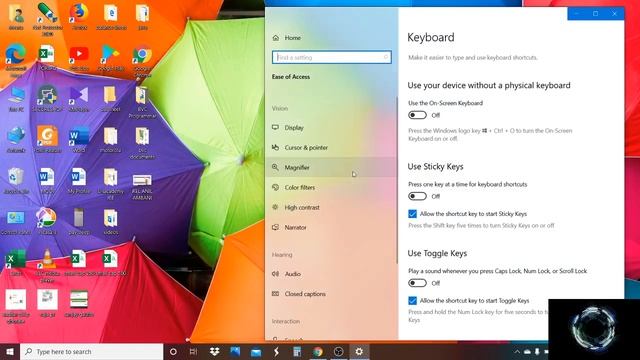Open Calculator from taskbar

click(297, 351)
